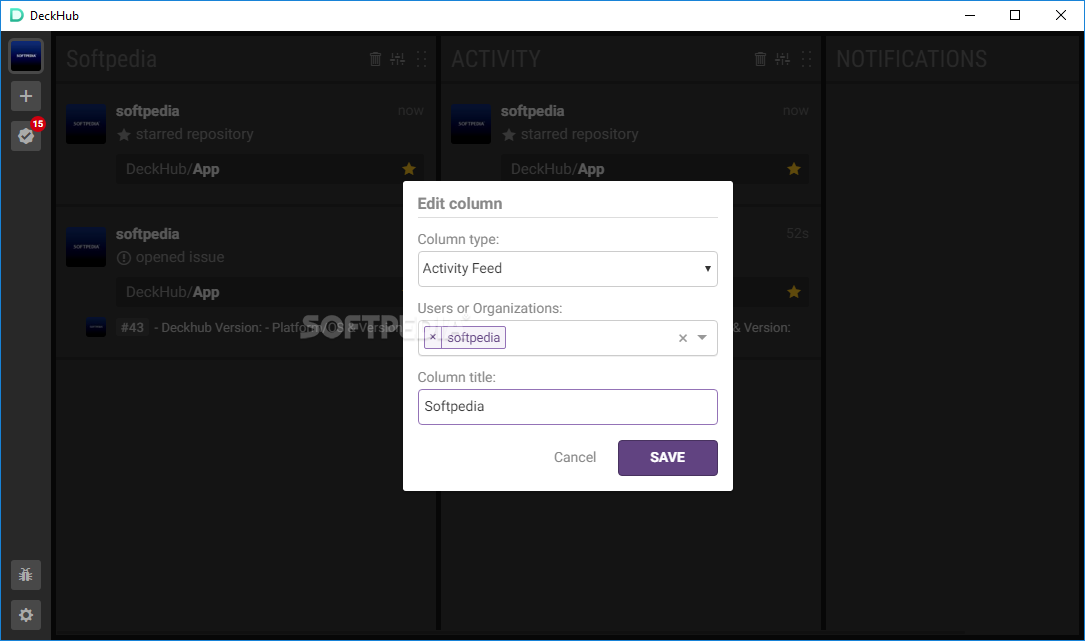
Task: Click avatar of opened issue event in Softpedia column
Action: pyautogui.click(x=86, y=247)
